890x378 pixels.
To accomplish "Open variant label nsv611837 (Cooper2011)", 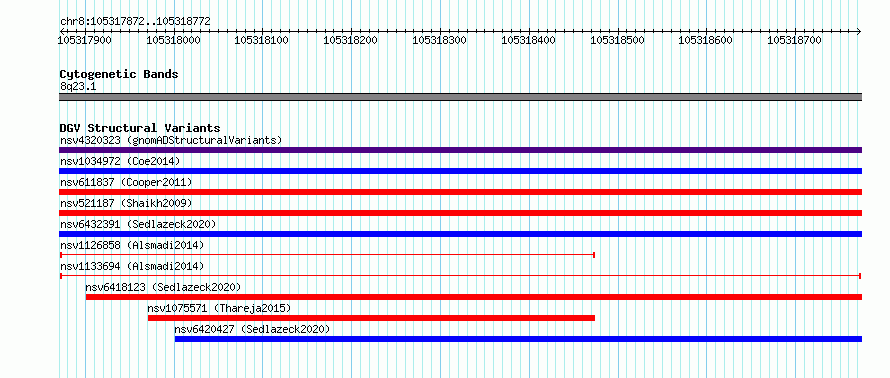I will pyautogui.click(x=126, y=182).
